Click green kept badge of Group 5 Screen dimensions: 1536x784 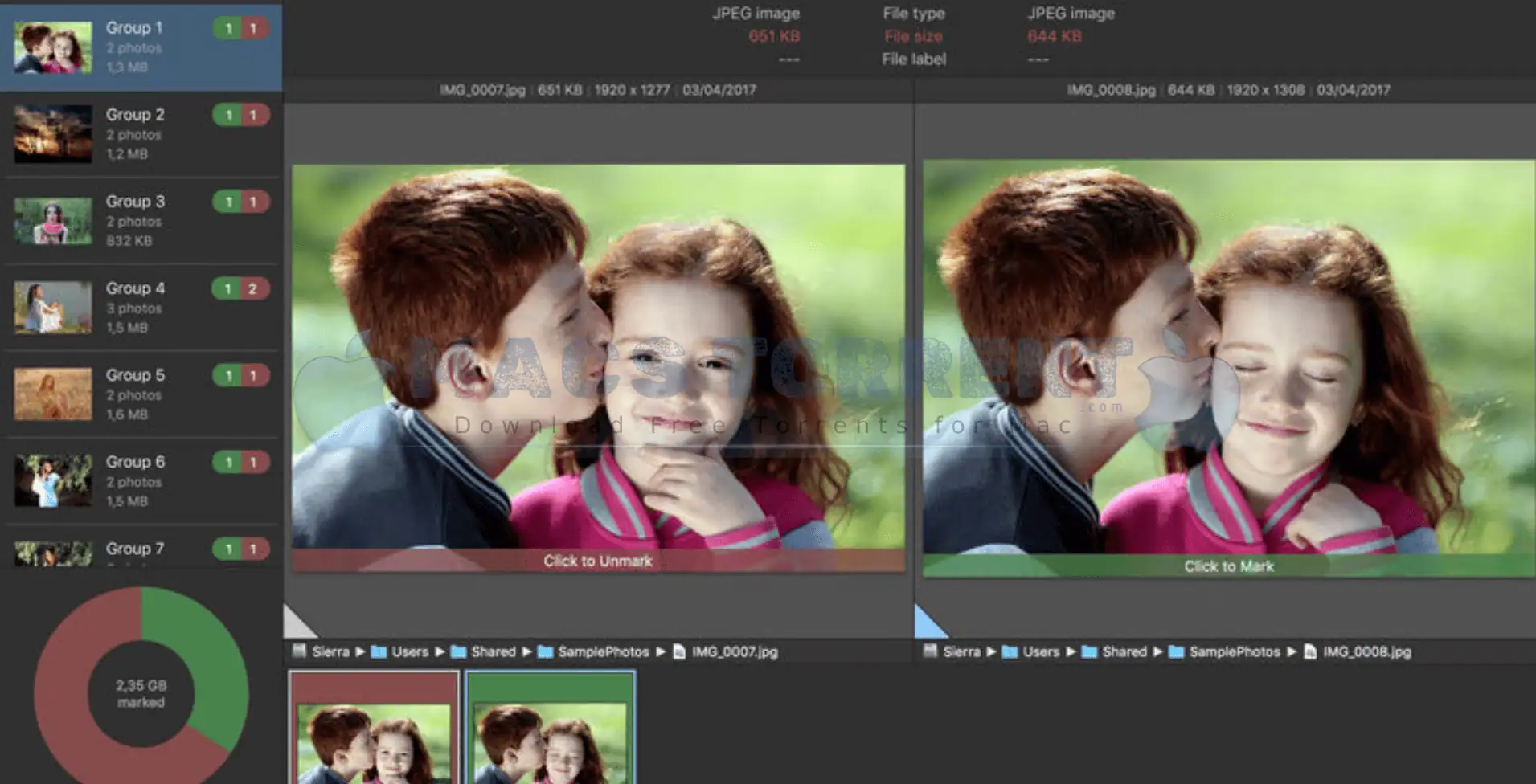(227, 375)
